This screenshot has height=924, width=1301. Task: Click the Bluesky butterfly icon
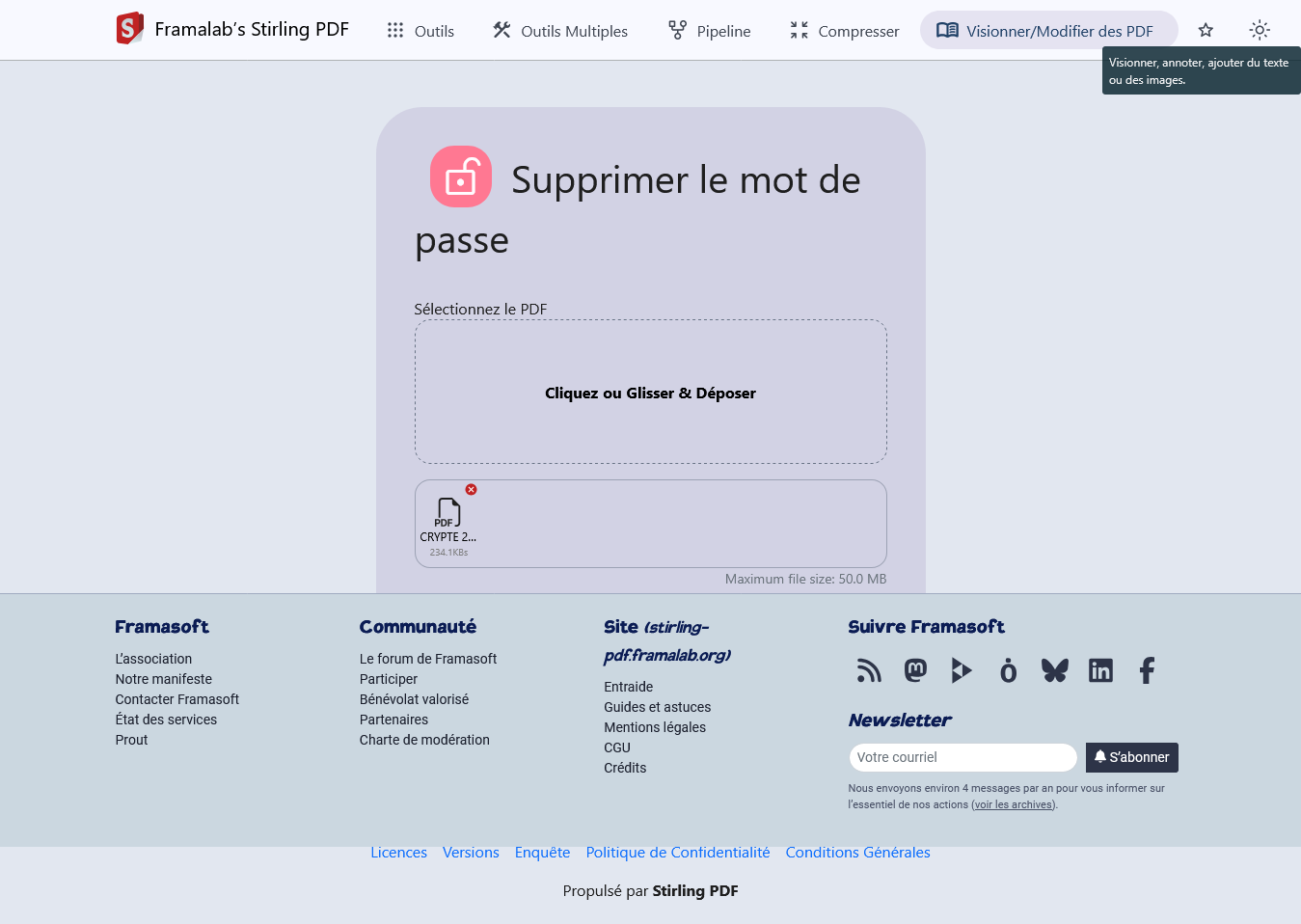1054,670
